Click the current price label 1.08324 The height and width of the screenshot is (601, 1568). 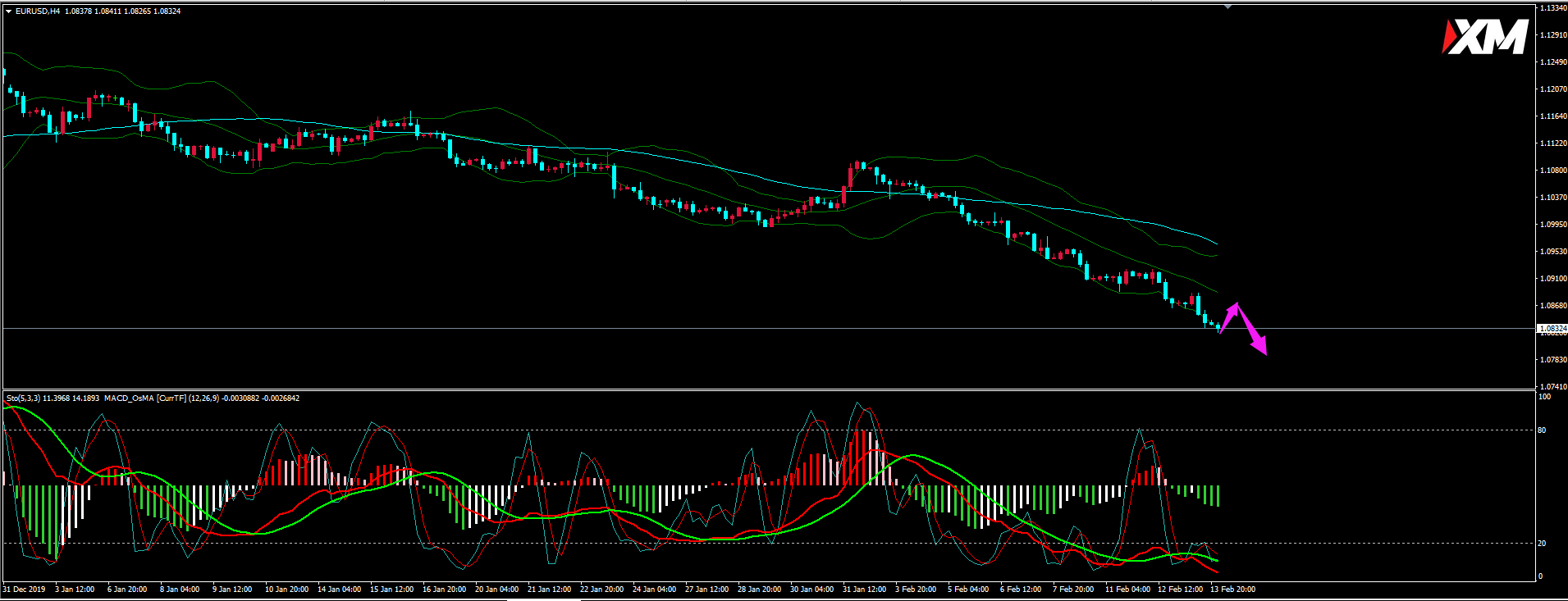(1552, 328)
